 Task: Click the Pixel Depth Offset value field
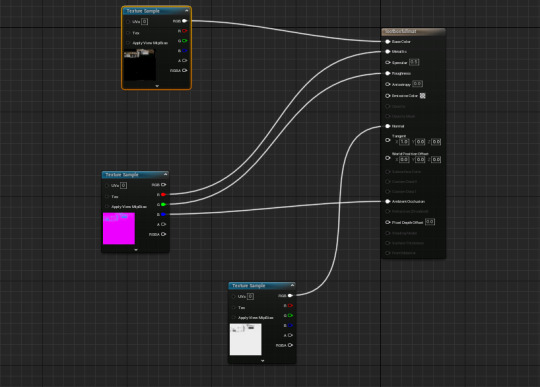pyautogui.click(x=430, y=222)
